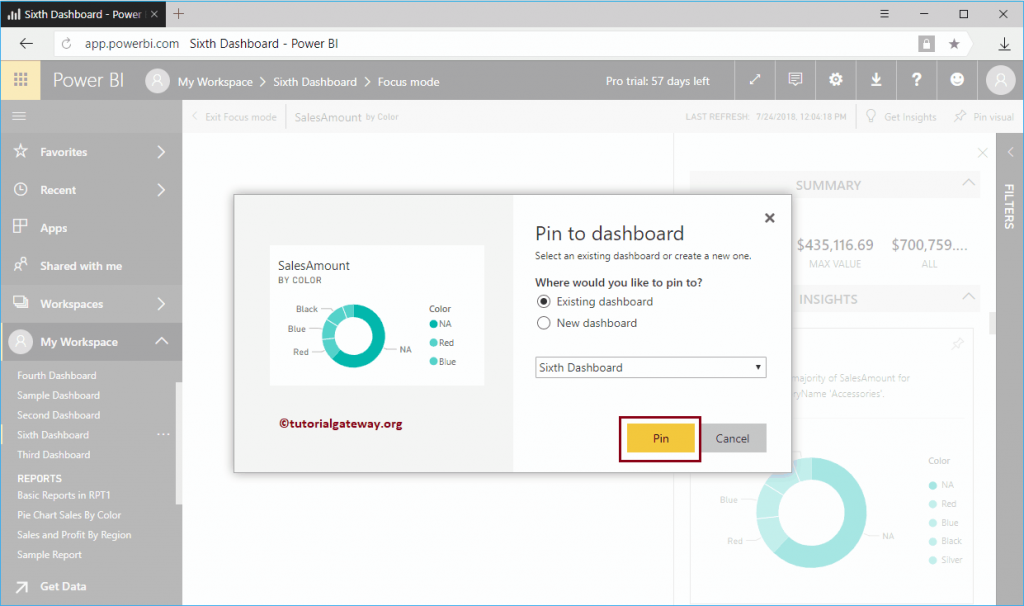This screenshot has height=606, width=1024.
Task: Click Cancel in the dialog
Action: [x=732, y=438]
